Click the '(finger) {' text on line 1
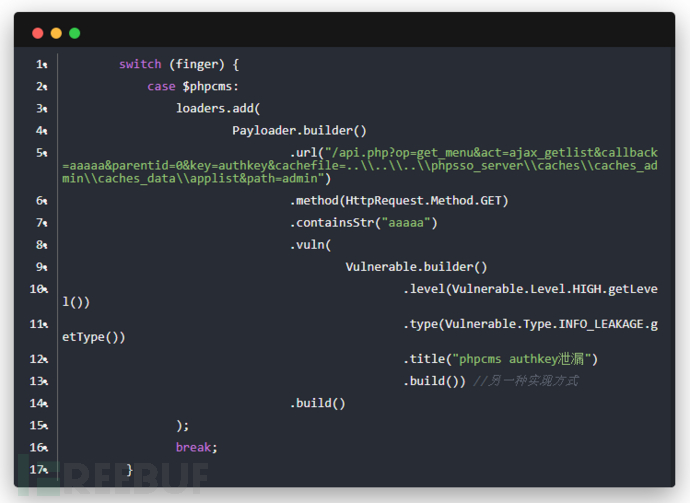This screenshot has width=690, height=503. (204, 64)
